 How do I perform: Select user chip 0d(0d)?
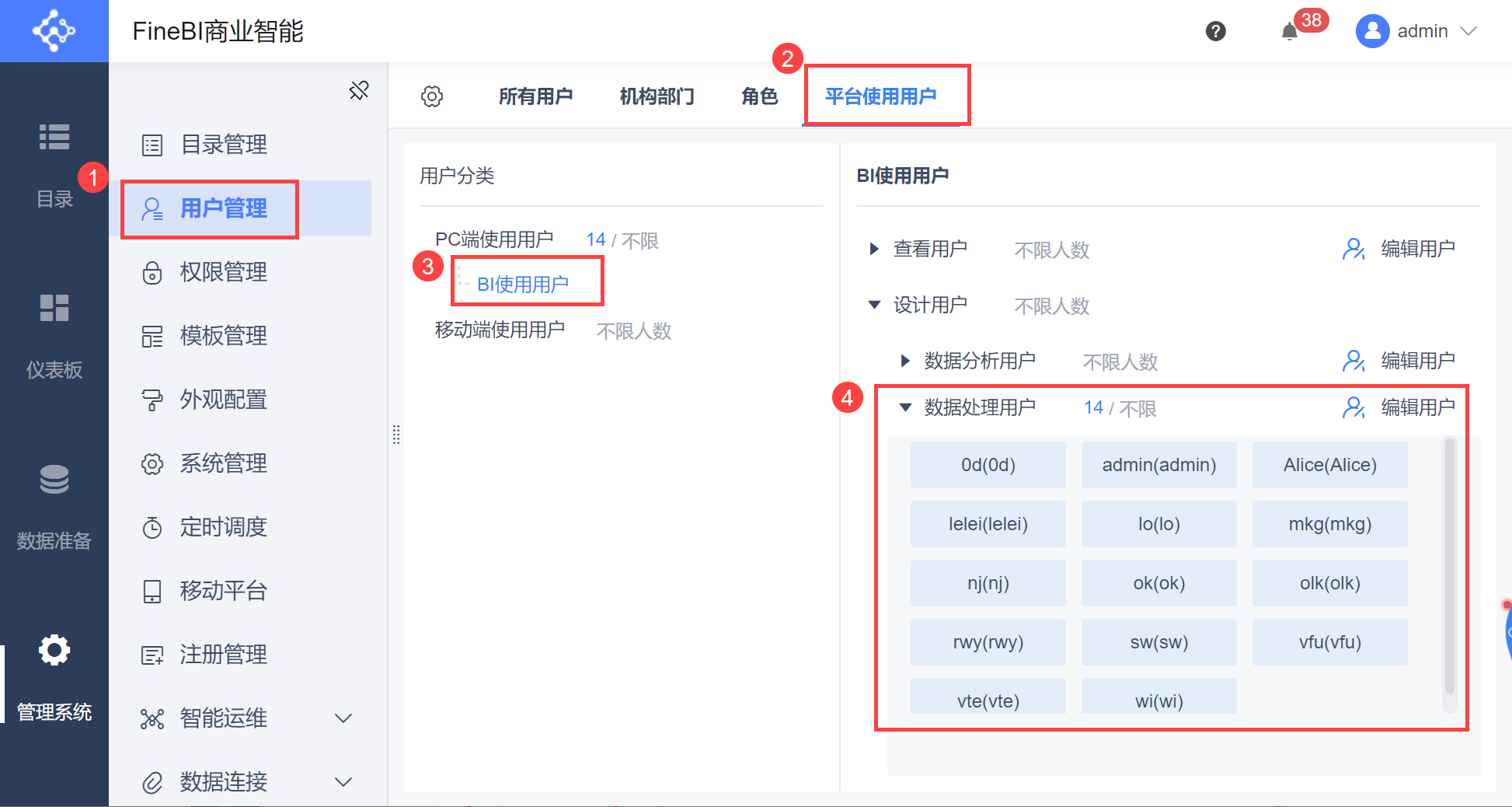(988, 465)
